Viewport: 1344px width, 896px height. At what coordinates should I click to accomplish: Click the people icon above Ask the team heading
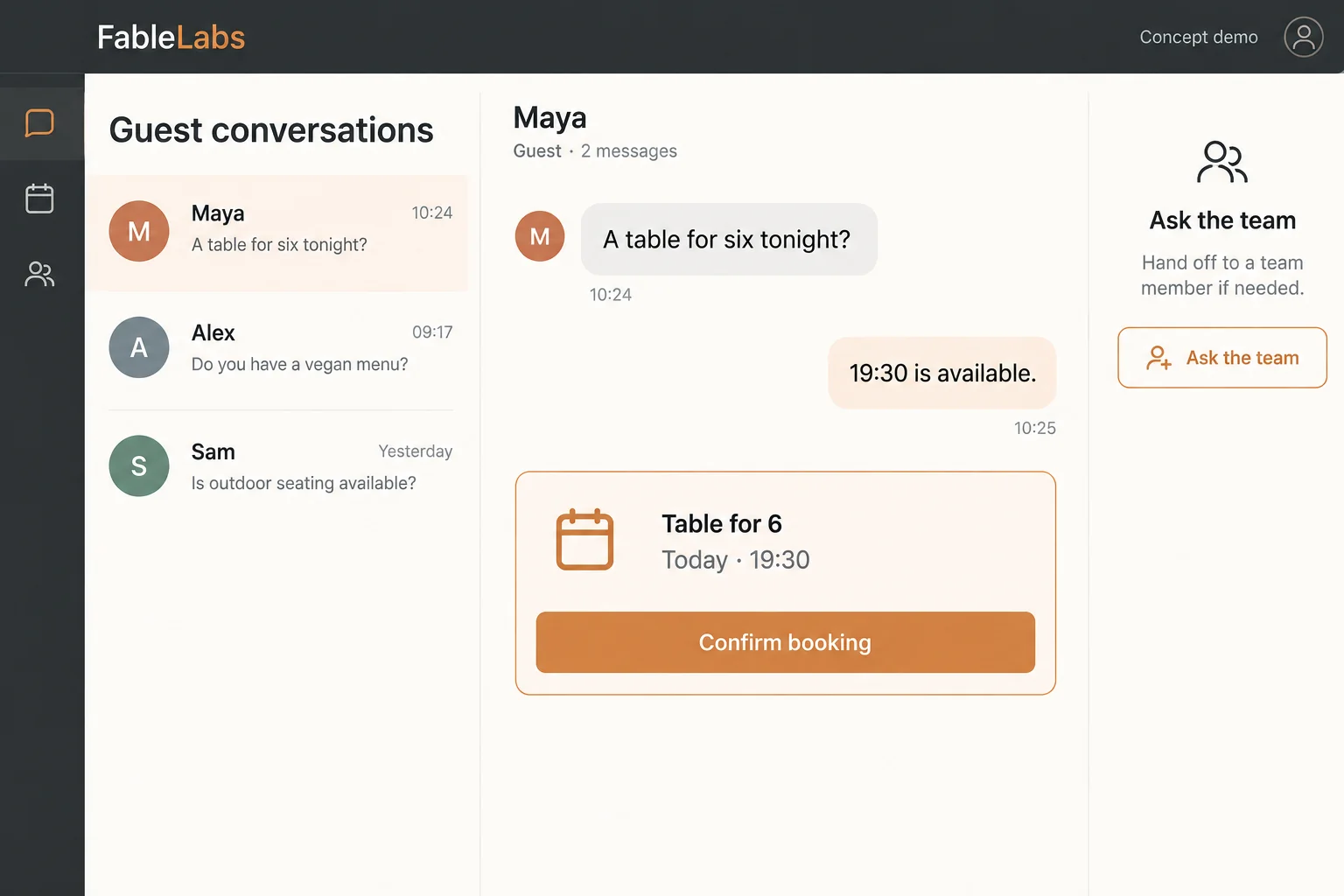pyautogui.click(x=1222, y=162)
